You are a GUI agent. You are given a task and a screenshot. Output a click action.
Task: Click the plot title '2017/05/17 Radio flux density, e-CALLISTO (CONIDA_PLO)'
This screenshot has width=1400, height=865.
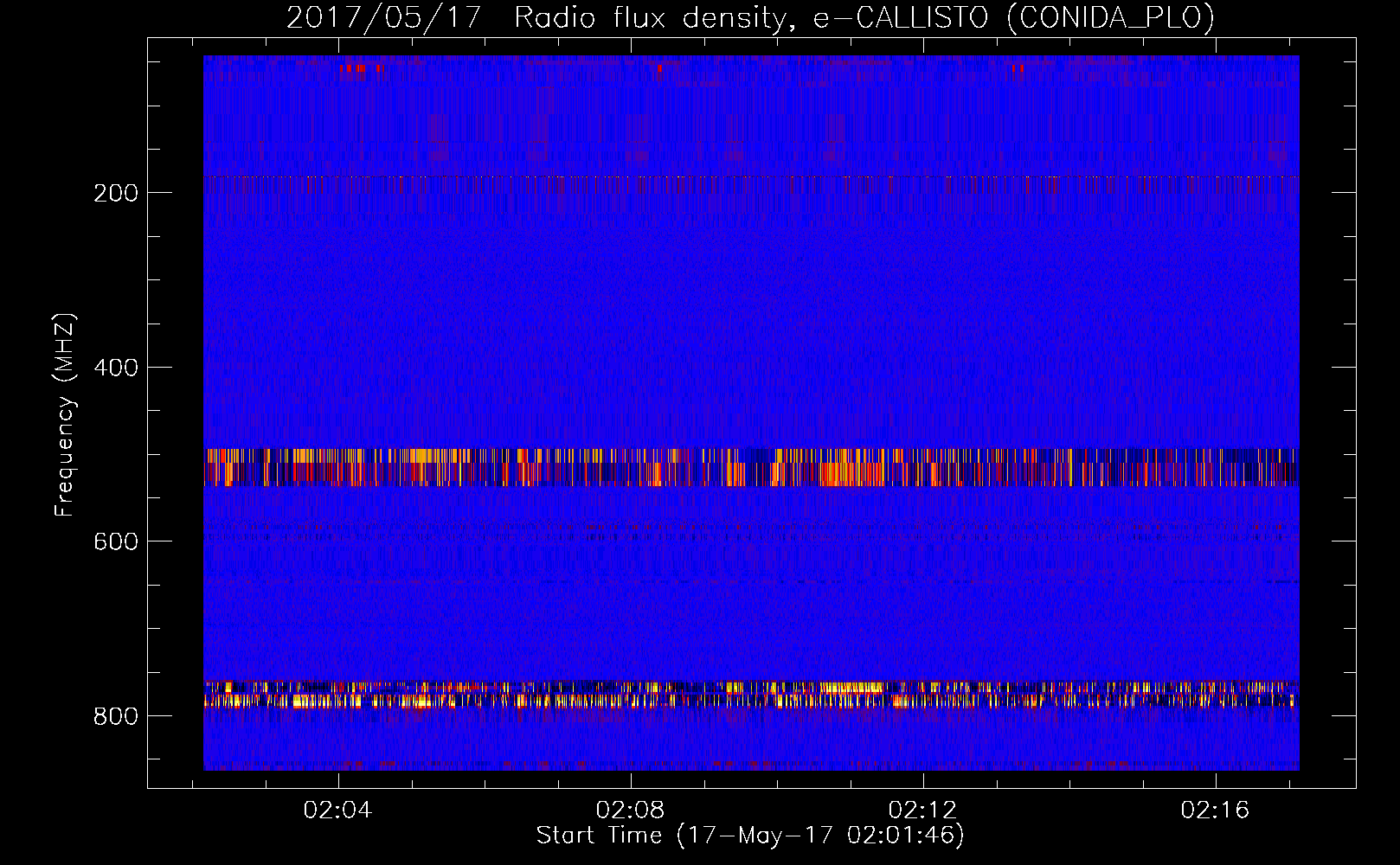[750, 17]
